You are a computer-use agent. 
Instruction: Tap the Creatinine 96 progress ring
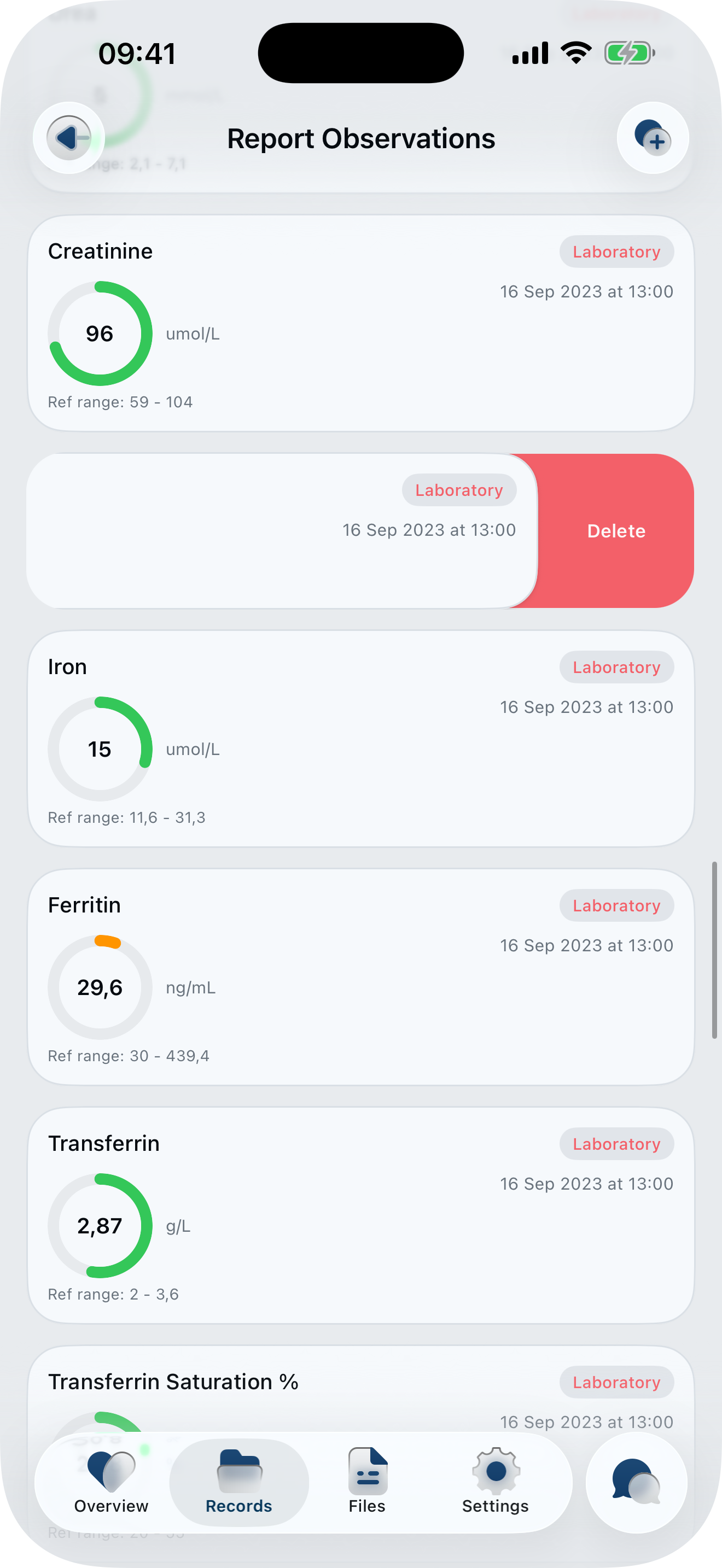(x=100, y=334)
